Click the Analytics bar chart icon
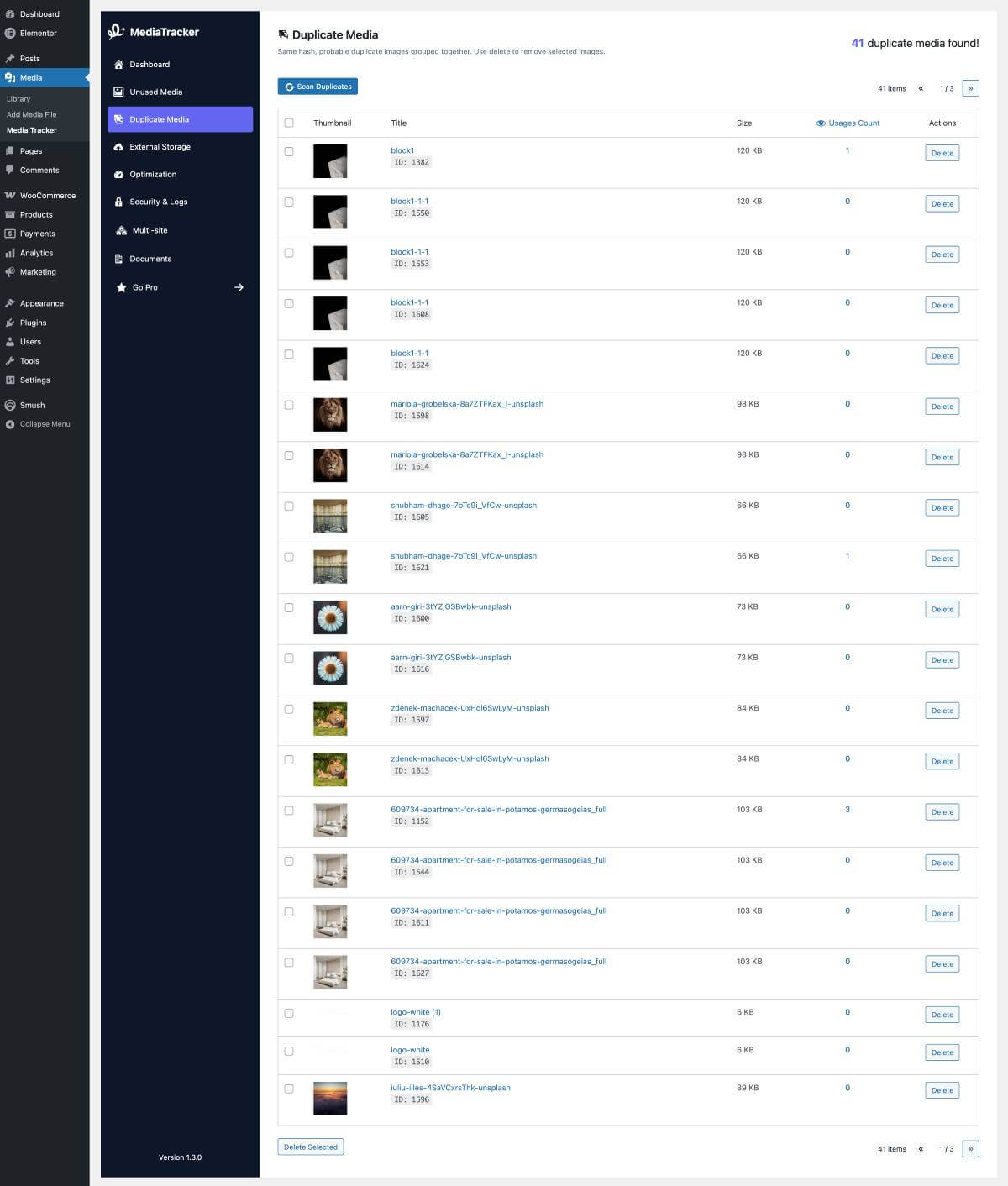 click(10, 253)
